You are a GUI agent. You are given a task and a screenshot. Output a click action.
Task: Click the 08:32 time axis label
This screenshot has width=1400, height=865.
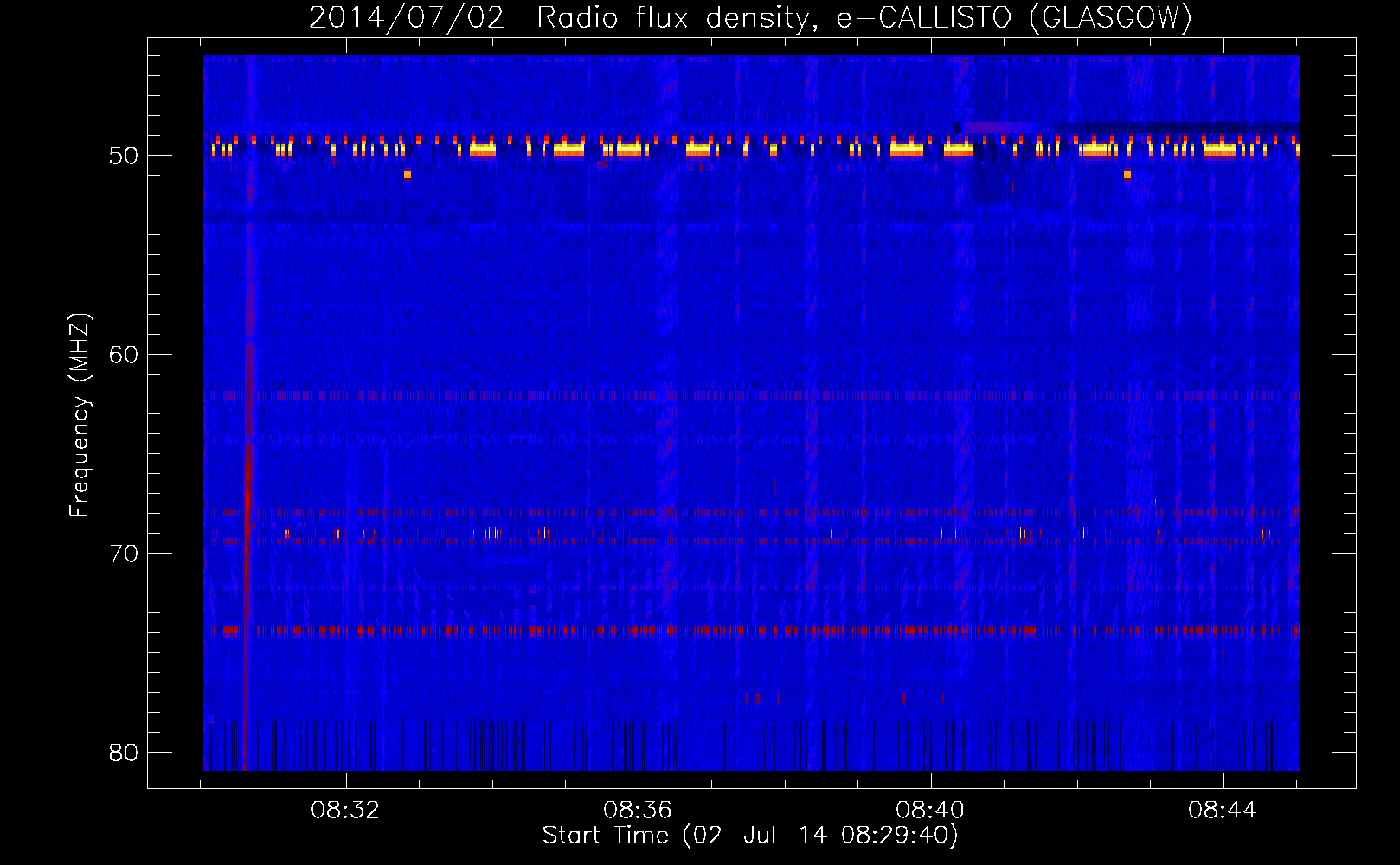345,811
